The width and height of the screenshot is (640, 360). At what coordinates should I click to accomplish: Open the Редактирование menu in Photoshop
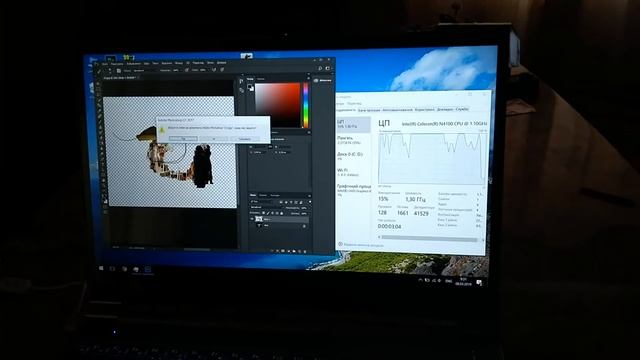(117, 64)
